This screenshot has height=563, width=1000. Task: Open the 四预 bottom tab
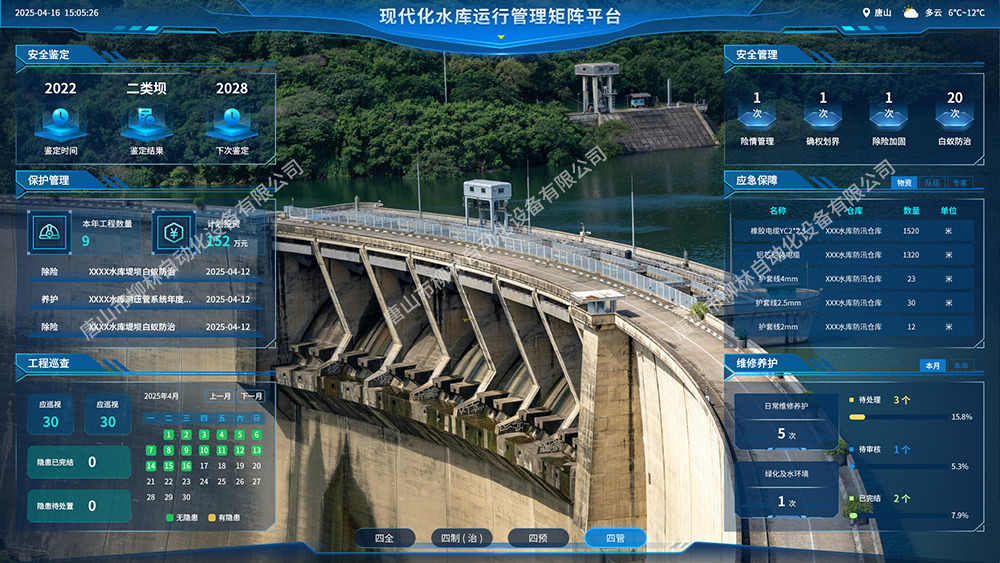coord(538,538)
